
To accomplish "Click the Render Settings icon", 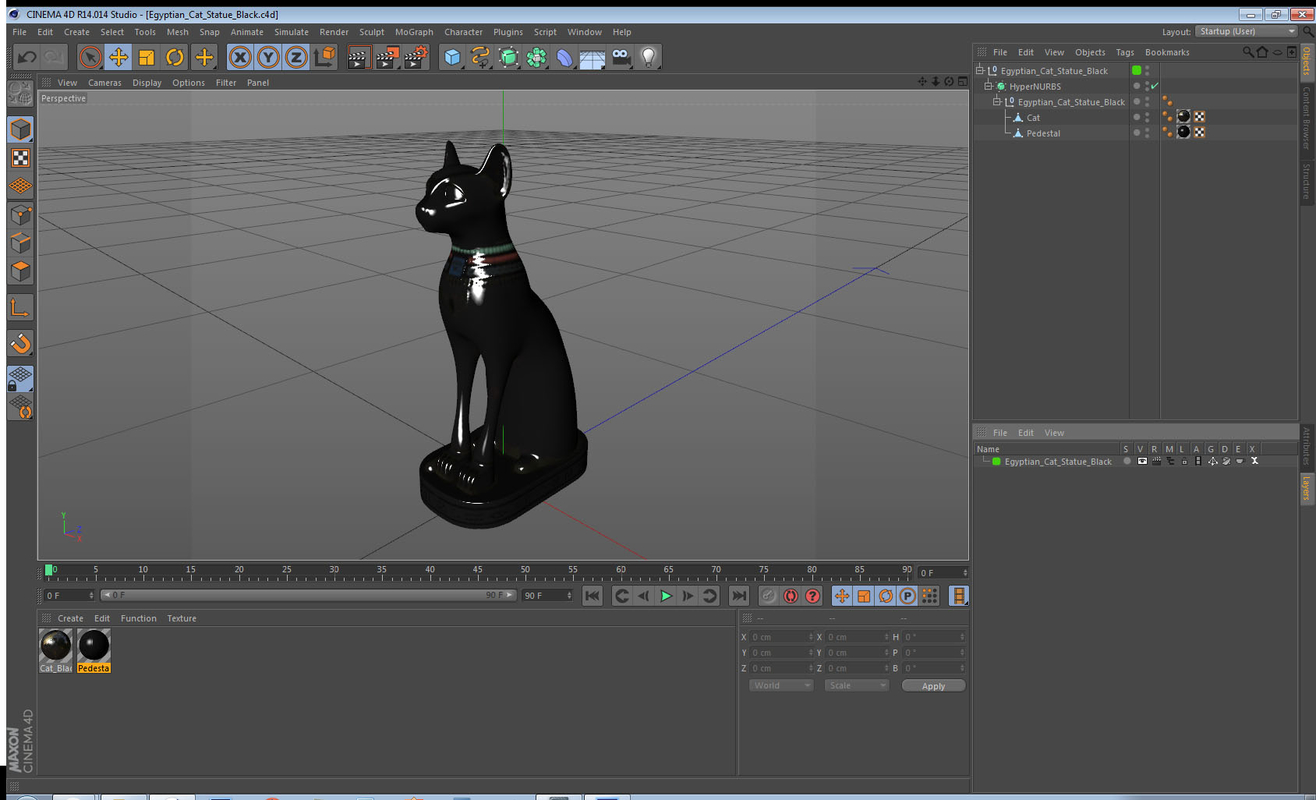I will click(x=413, y=57).
